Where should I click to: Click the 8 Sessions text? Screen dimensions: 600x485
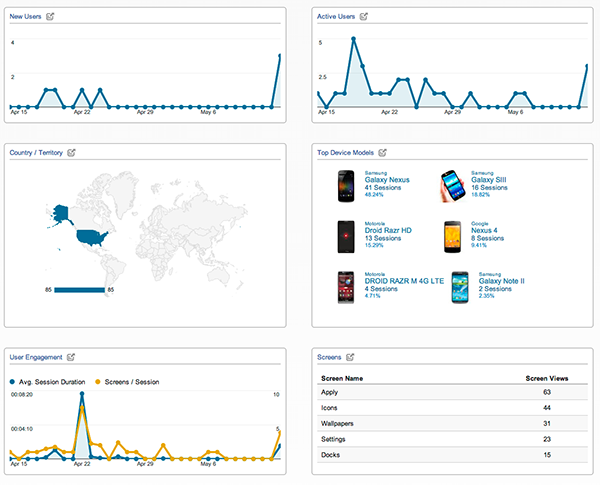pyautogui.click(x=487, y=238)
